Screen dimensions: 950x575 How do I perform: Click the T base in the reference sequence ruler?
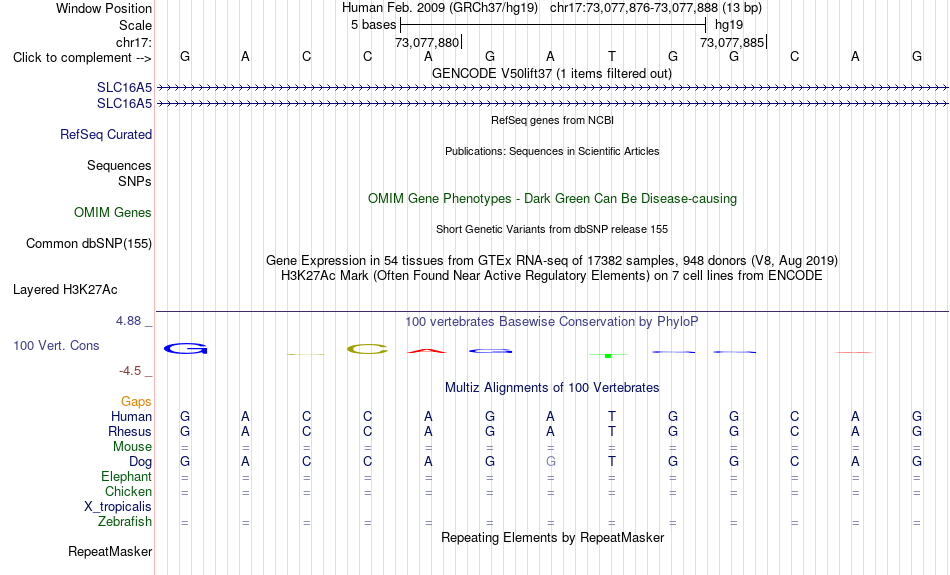(612, 56)
